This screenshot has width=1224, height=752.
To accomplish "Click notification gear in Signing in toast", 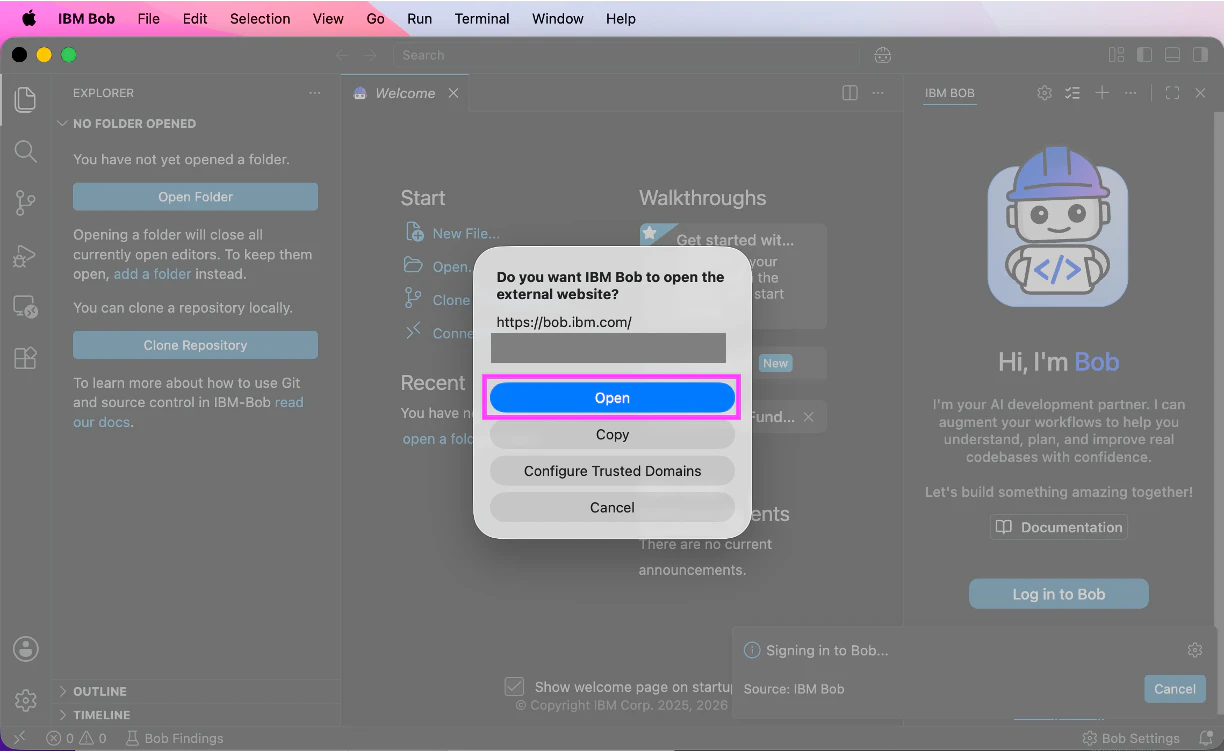I will coord(1195,650).
